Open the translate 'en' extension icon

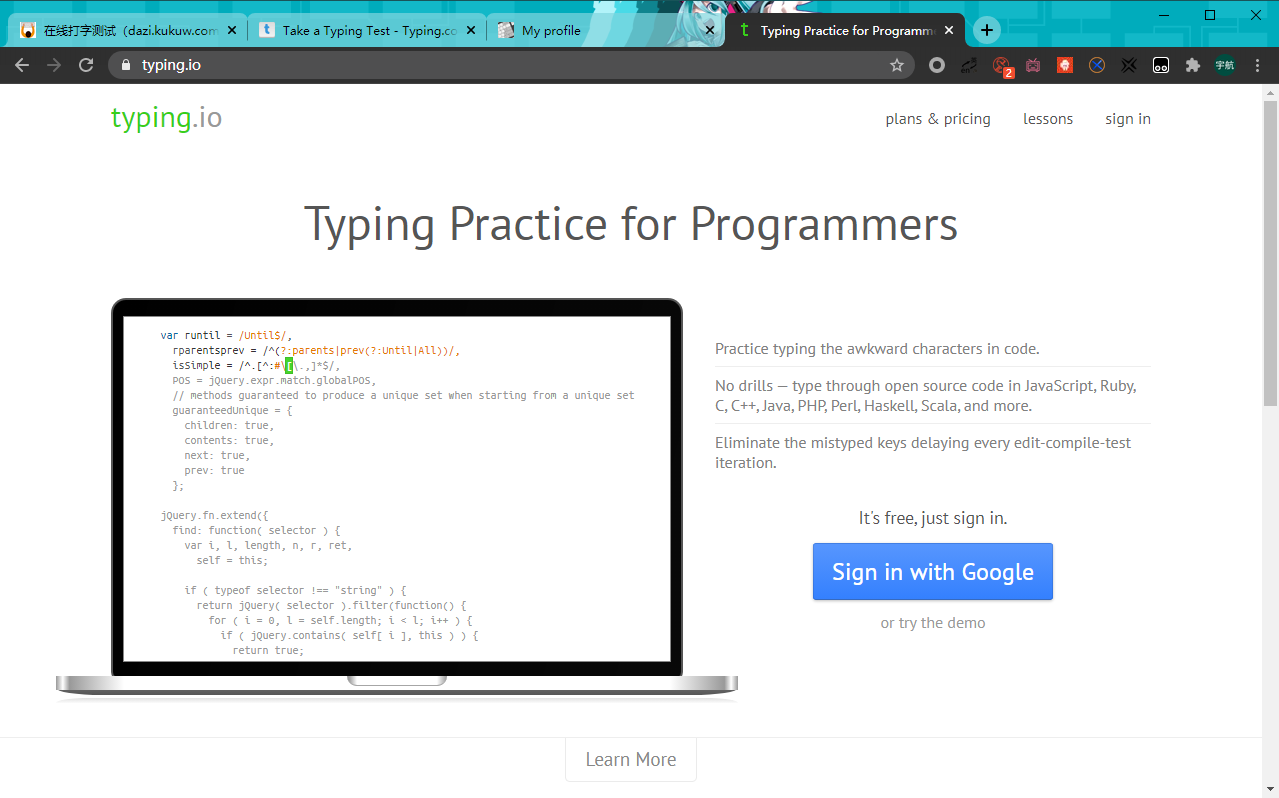point(969,65)
